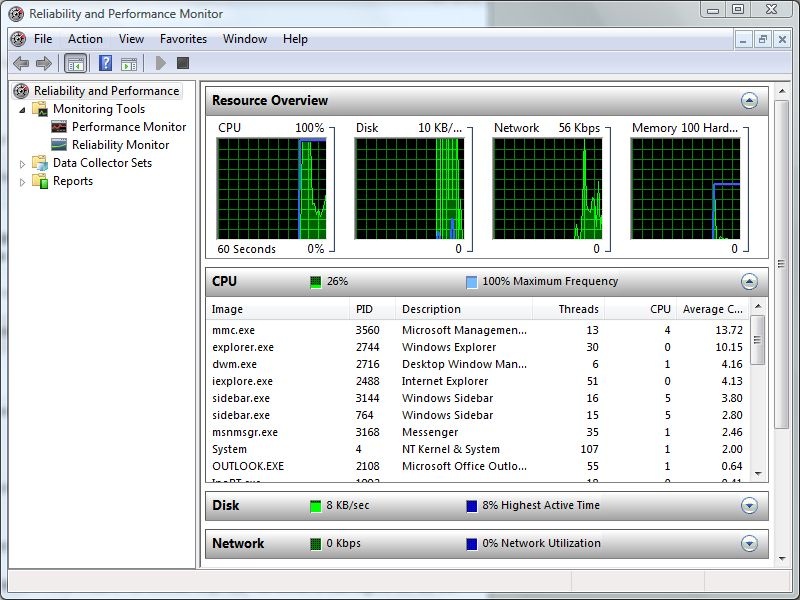
Task: Click blue Maximum Frequency legend swatch
Action: [x=472, y=282]
